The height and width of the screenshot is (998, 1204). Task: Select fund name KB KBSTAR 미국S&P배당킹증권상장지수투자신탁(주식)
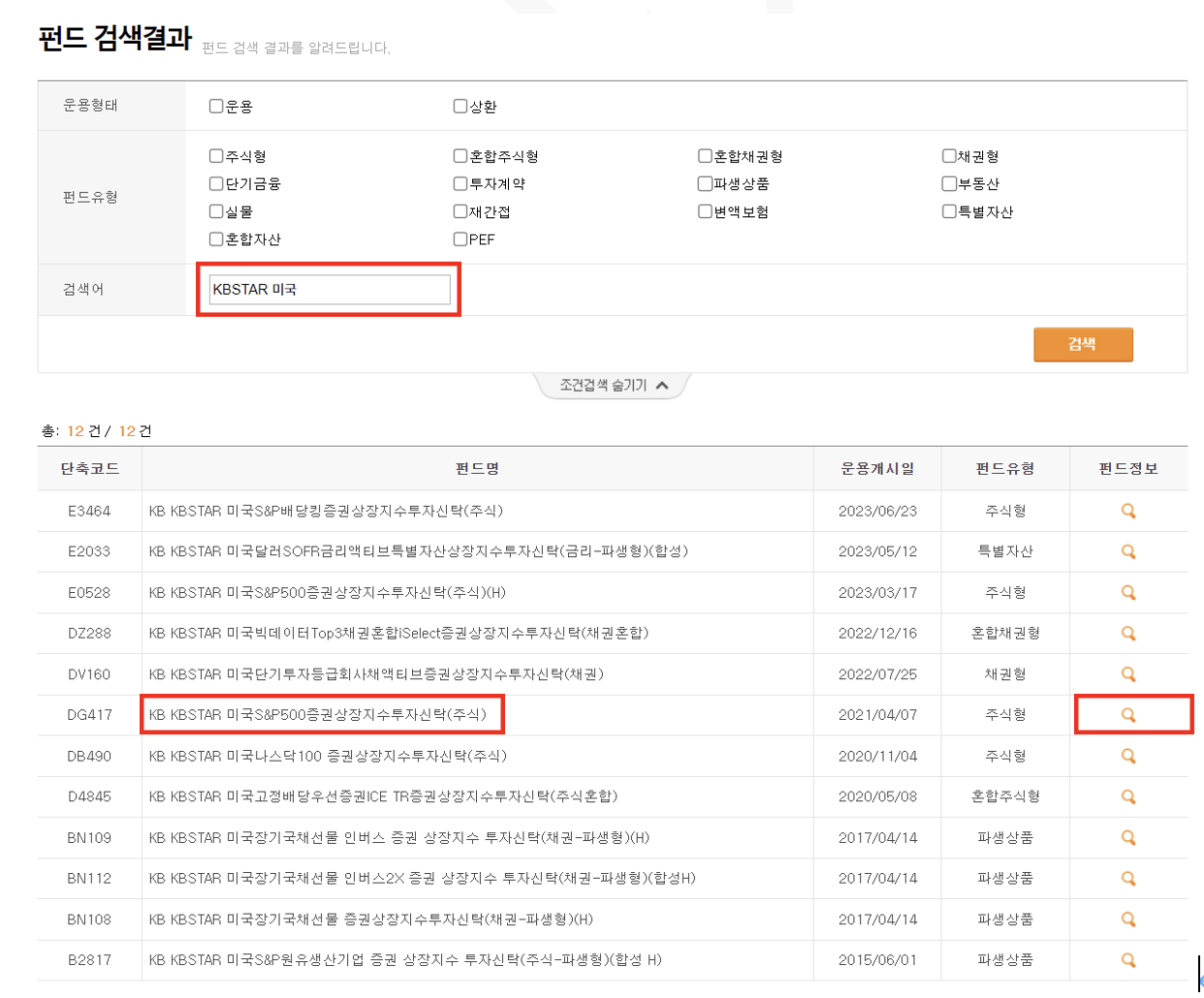(x=326, y=511)
